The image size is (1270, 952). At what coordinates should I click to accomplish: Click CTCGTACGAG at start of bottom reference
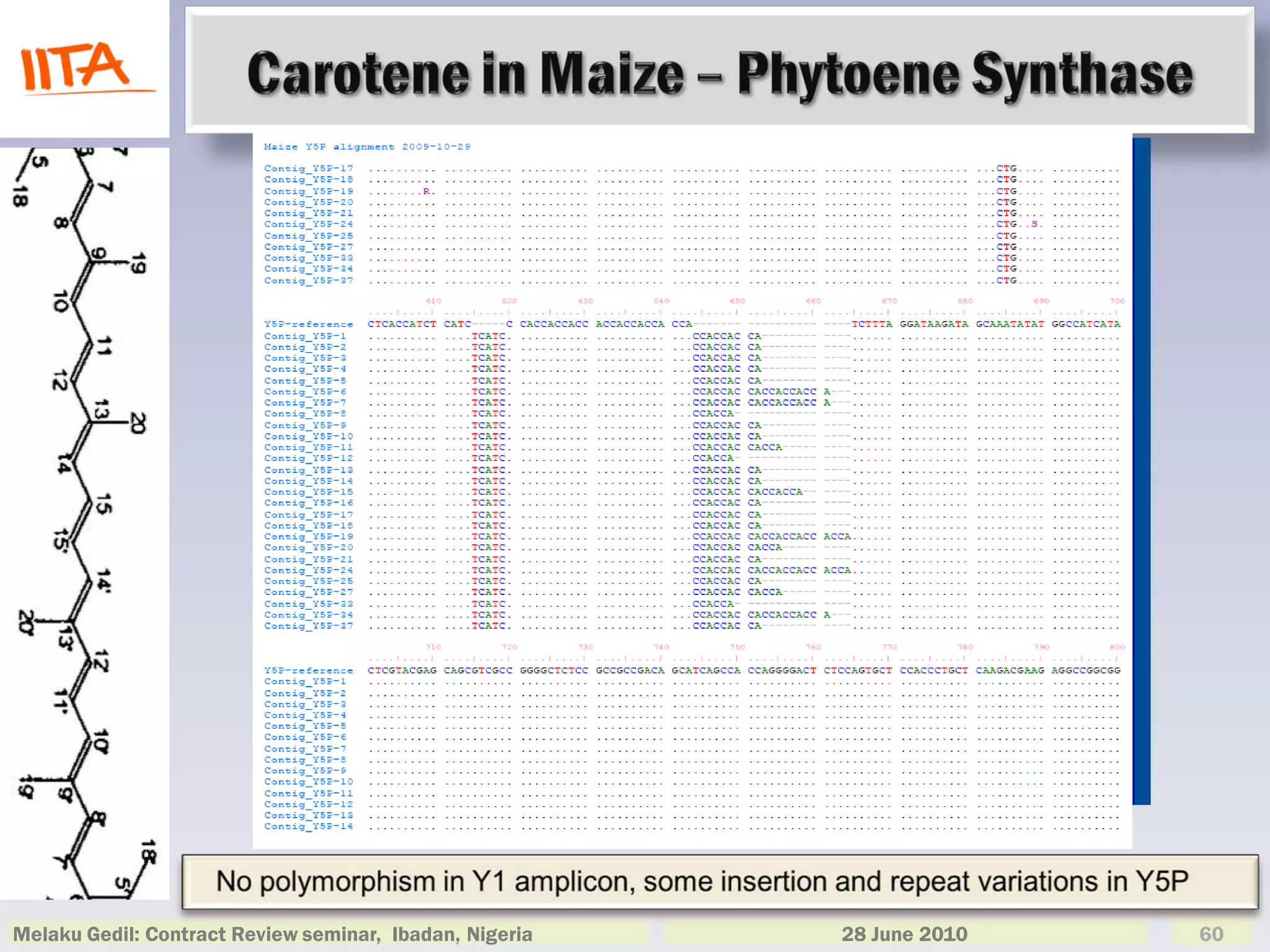point(402,671)
